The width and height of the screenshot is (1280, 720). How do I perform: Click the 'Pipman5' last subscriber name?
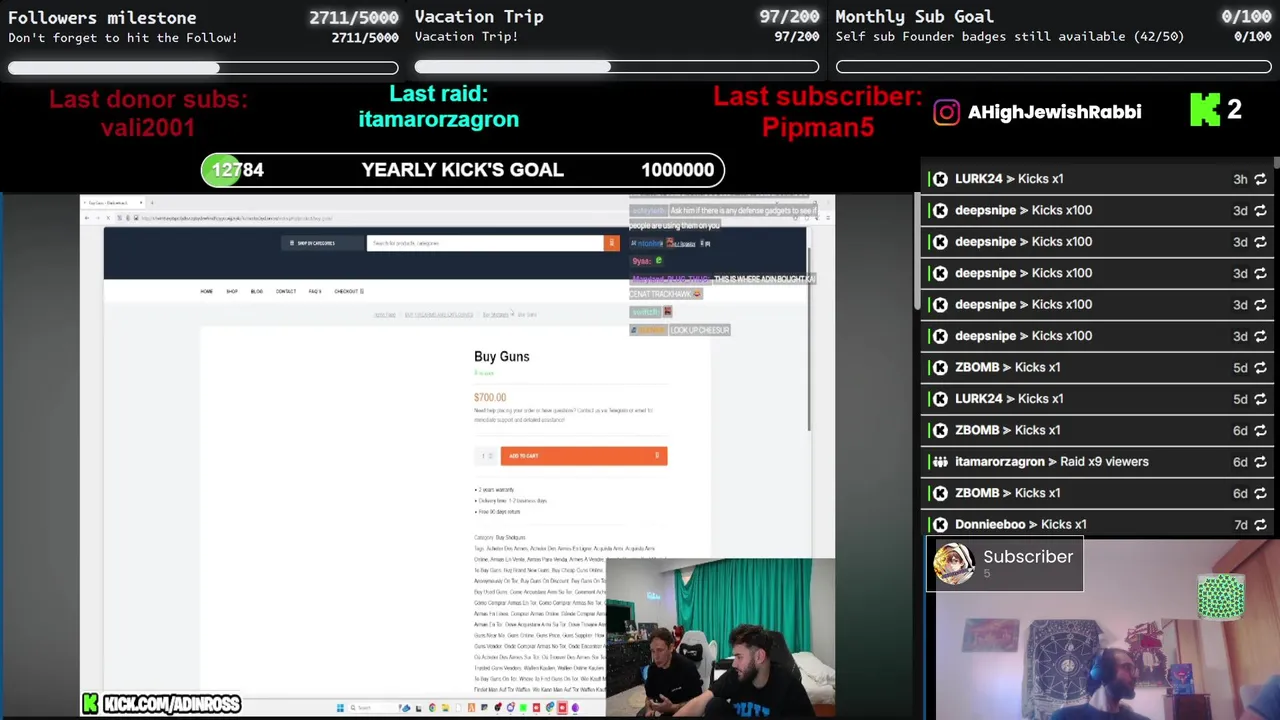pyautogui.click(x=818, y=128)
